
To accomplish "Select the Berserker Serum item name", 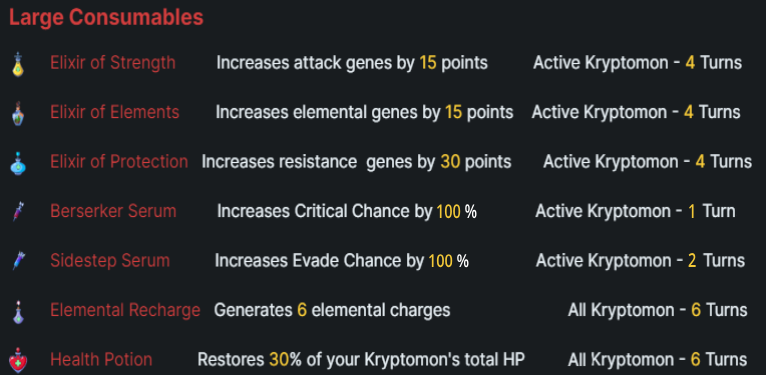I will coord(113,211).
